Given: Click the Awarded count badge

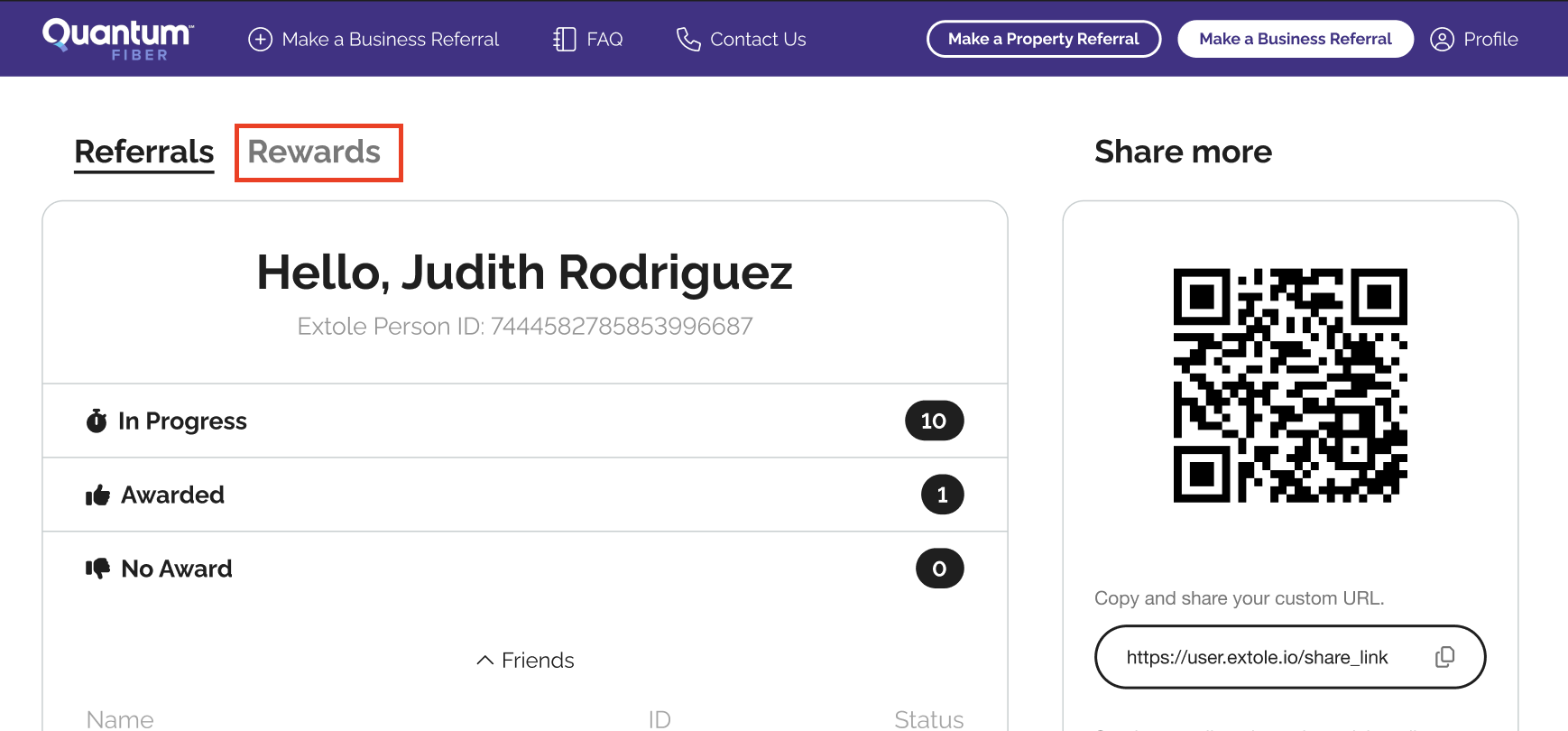Looking at the screenshot, I should tap(942, 495).
